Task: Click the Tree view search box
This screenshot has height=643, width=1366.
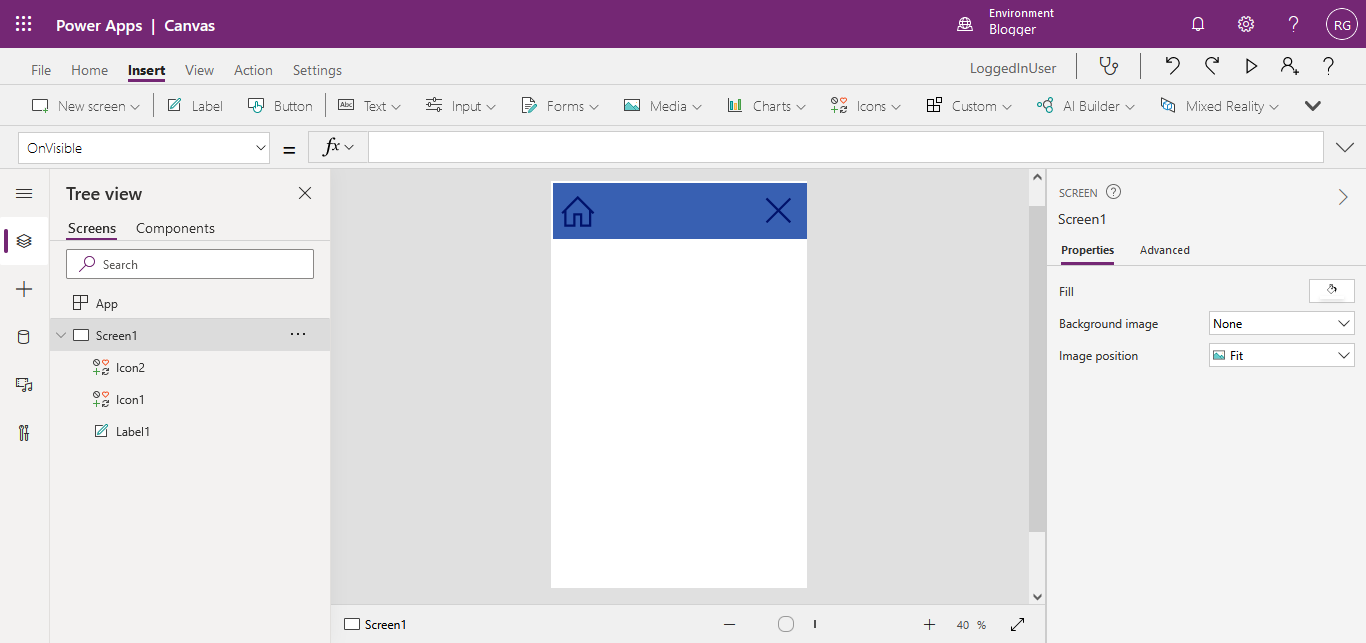Action: coord(190,263)
